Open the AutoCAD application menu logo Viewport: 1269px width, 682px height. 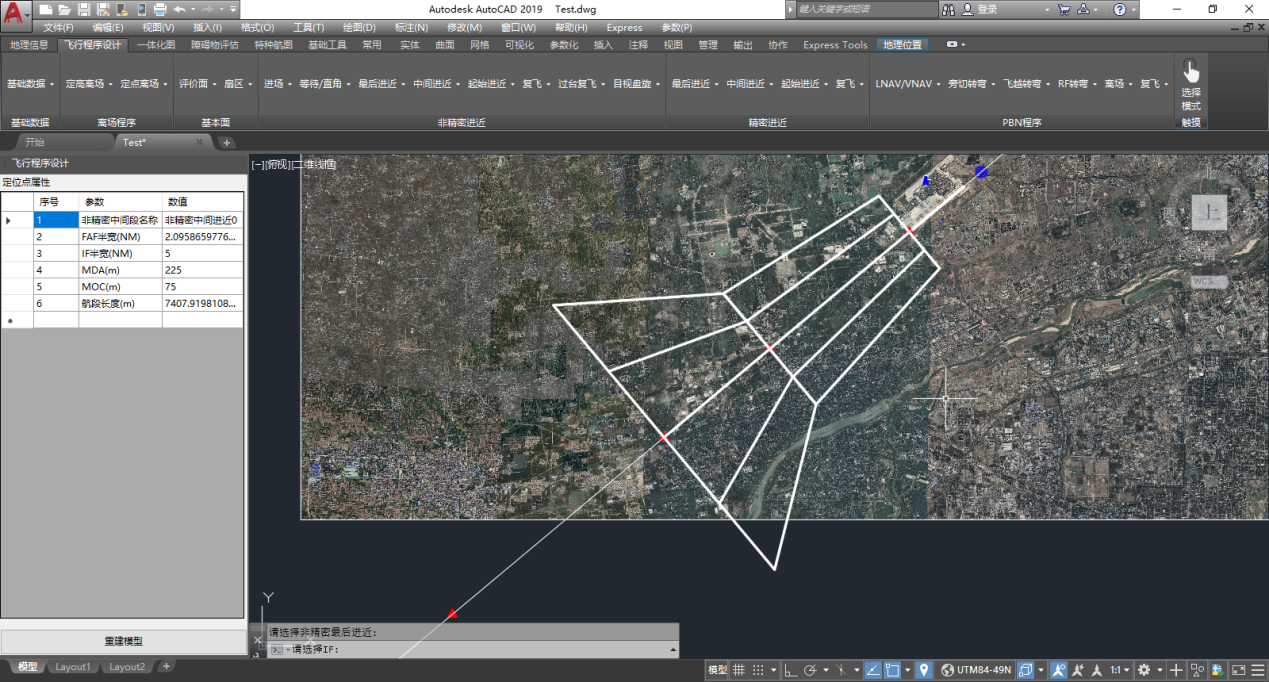[x=15, y=12]
